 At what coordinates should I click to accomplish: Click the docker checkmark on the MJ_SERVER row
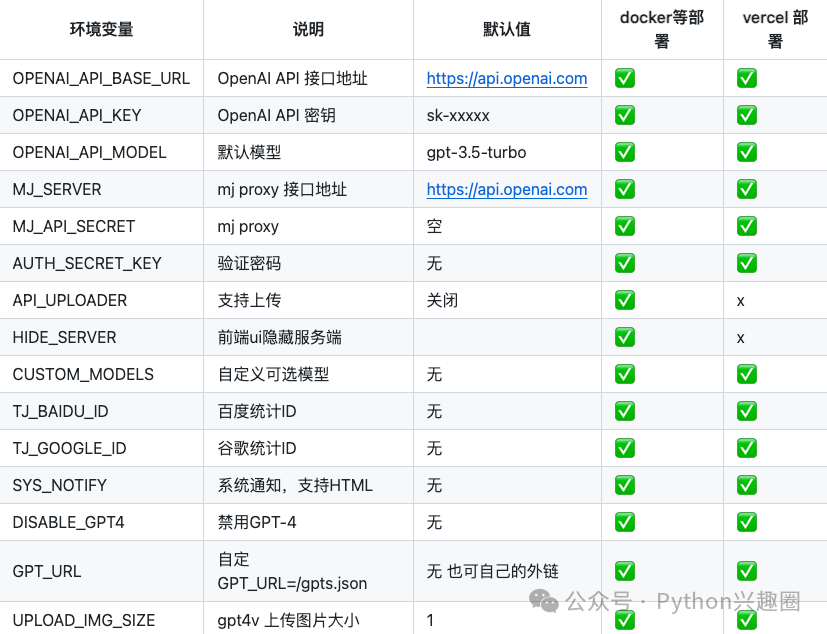coord(624,189)
